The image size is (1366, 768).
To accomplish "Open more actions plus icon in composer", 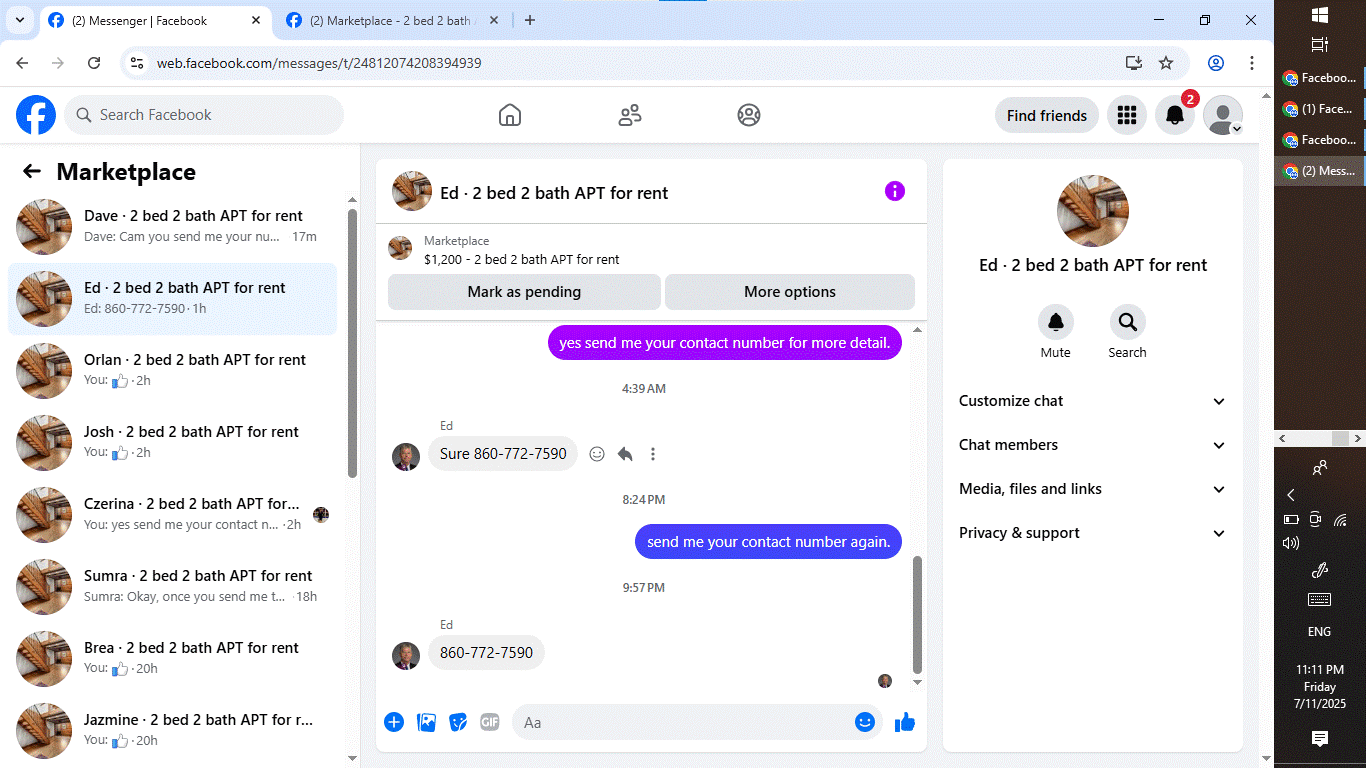I will pos(394,722).
